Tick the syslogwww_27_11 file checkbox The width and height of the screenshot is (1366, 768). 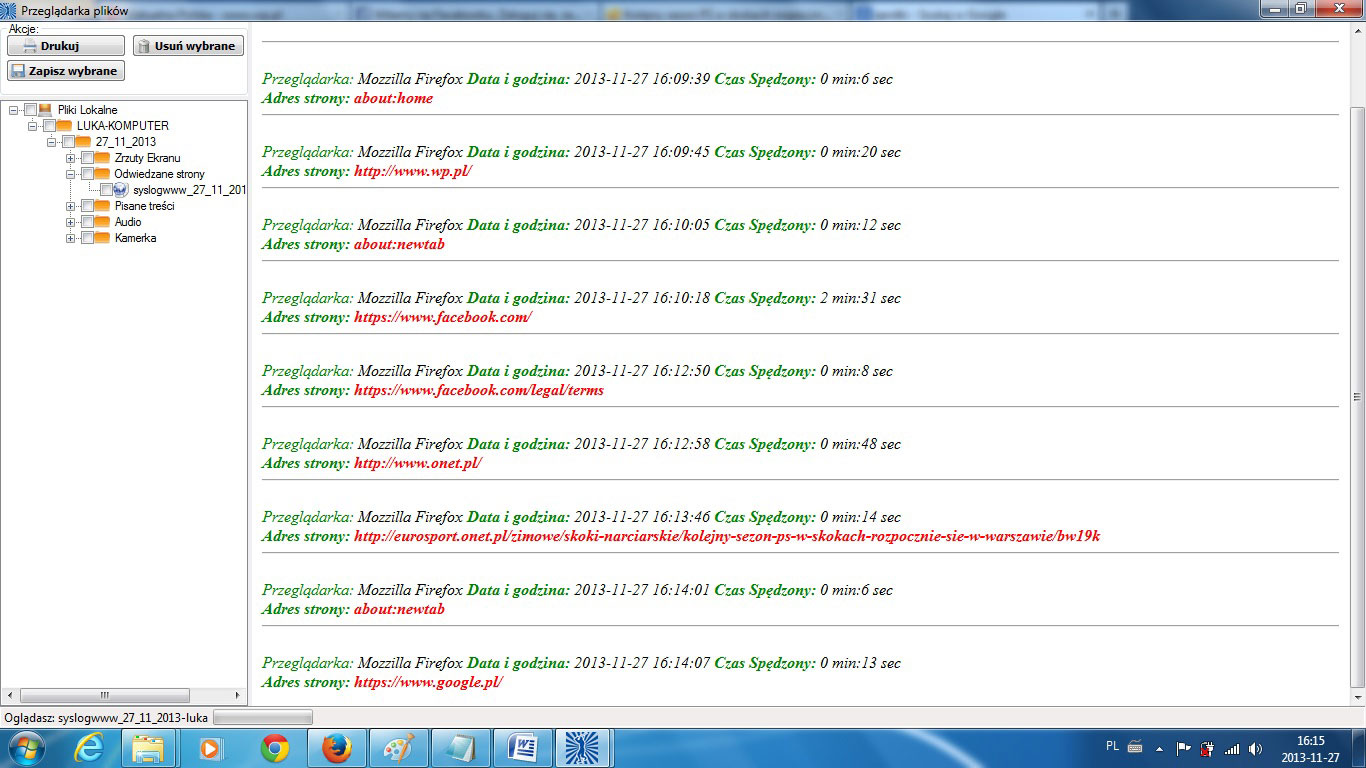click(106, 190)
